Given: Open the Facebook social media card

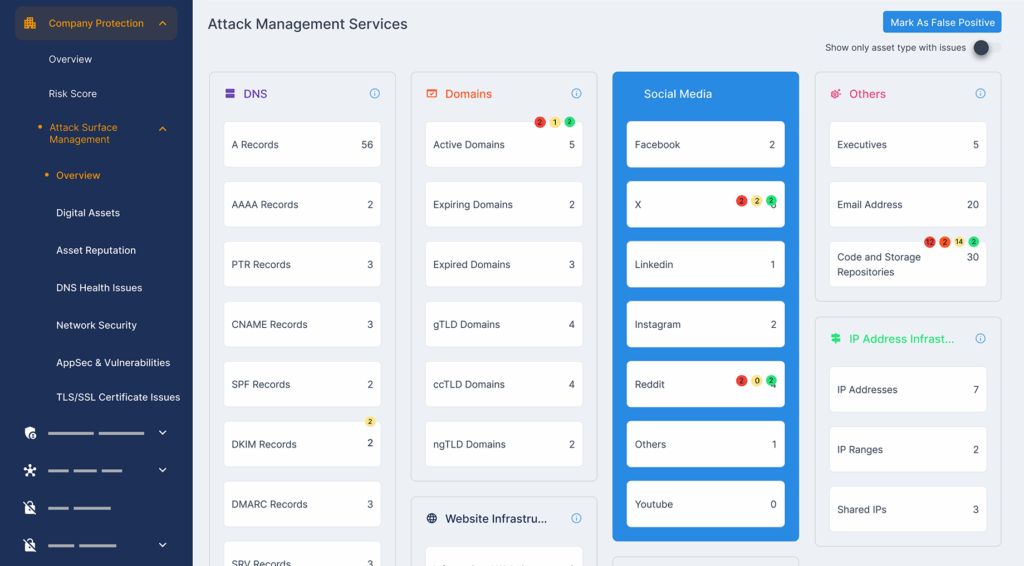Looking at the screenshot, I should coord(705,144).
